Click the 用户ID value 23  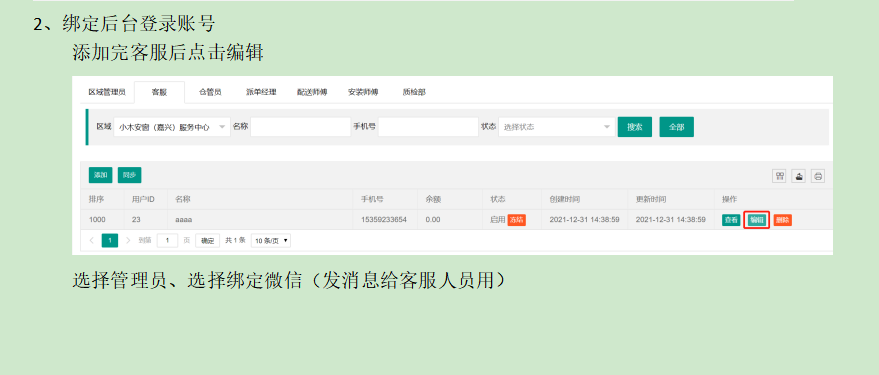coord(136,220)
